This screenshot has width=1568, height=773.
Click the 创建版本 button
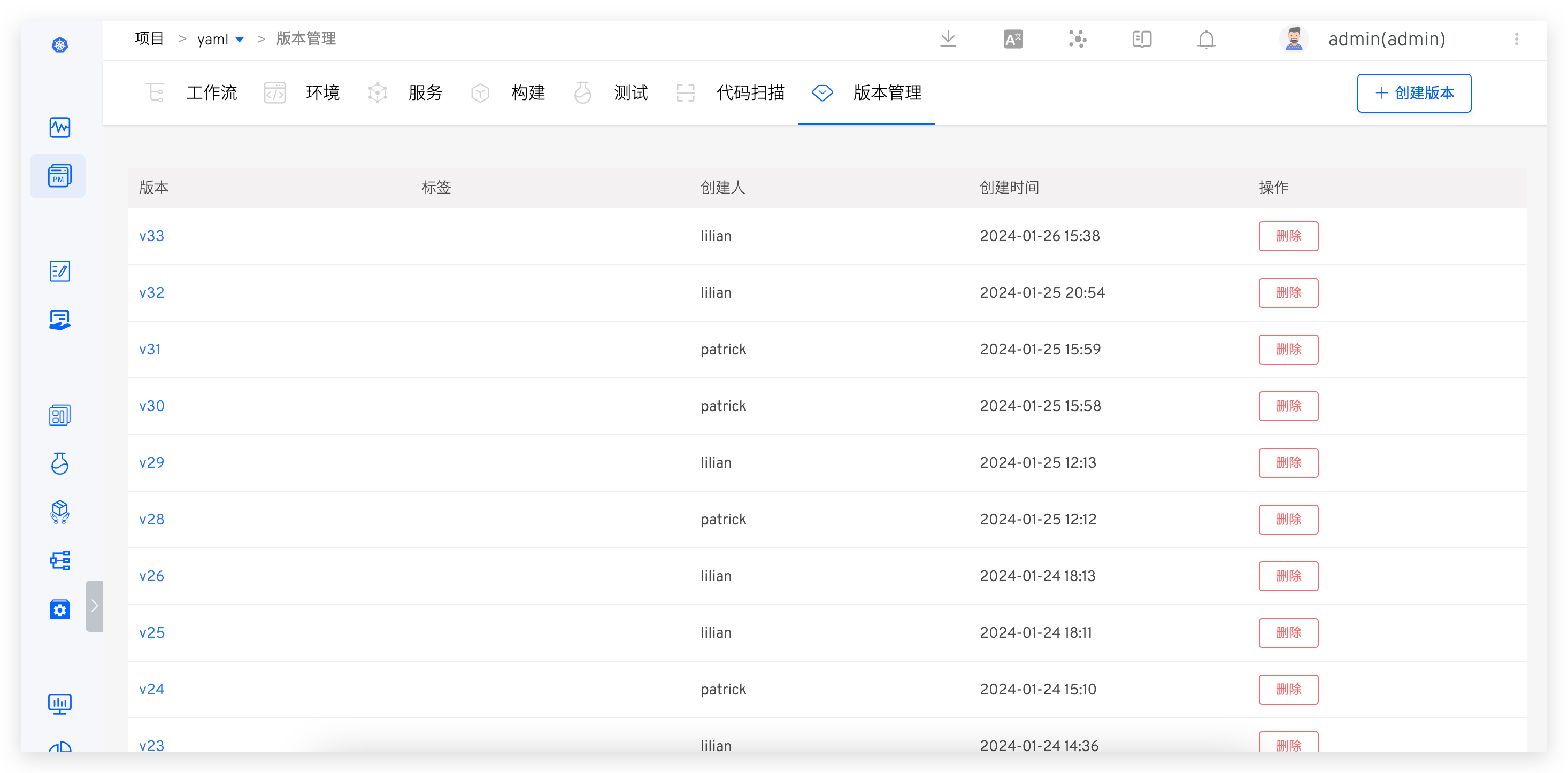[1413, 93]
